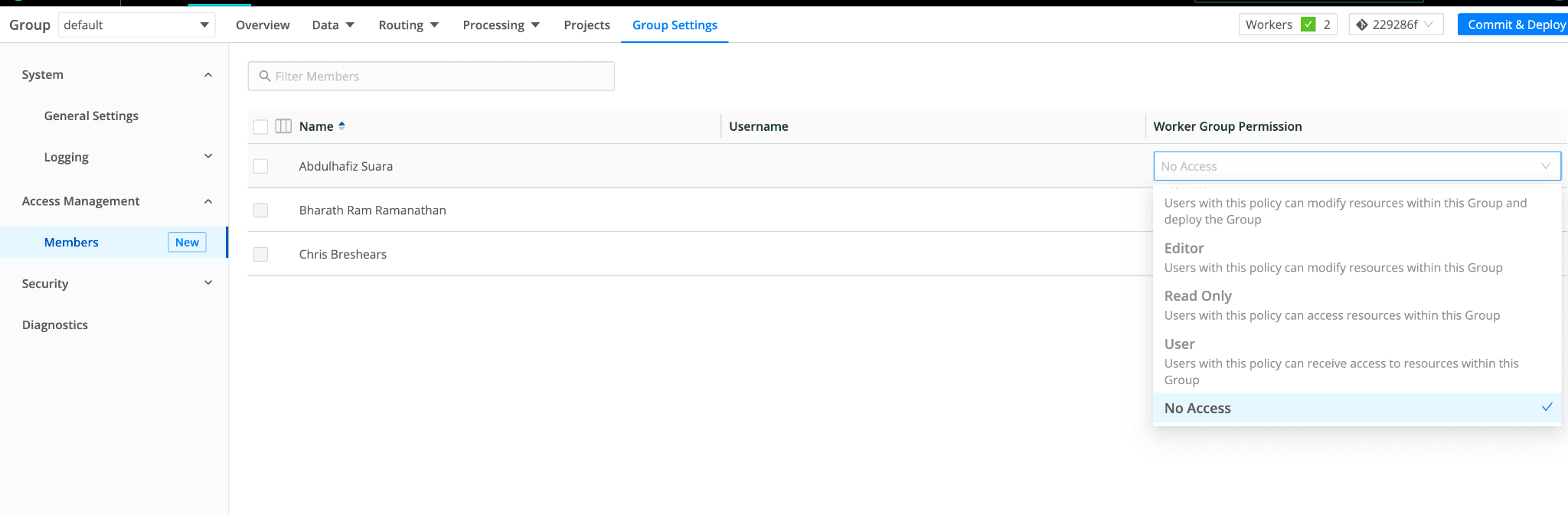Image resolution: width=1568 pixels, height=515 pixels.
Task: Click the search magnifier icon in filter
Action: coord(265,77)
